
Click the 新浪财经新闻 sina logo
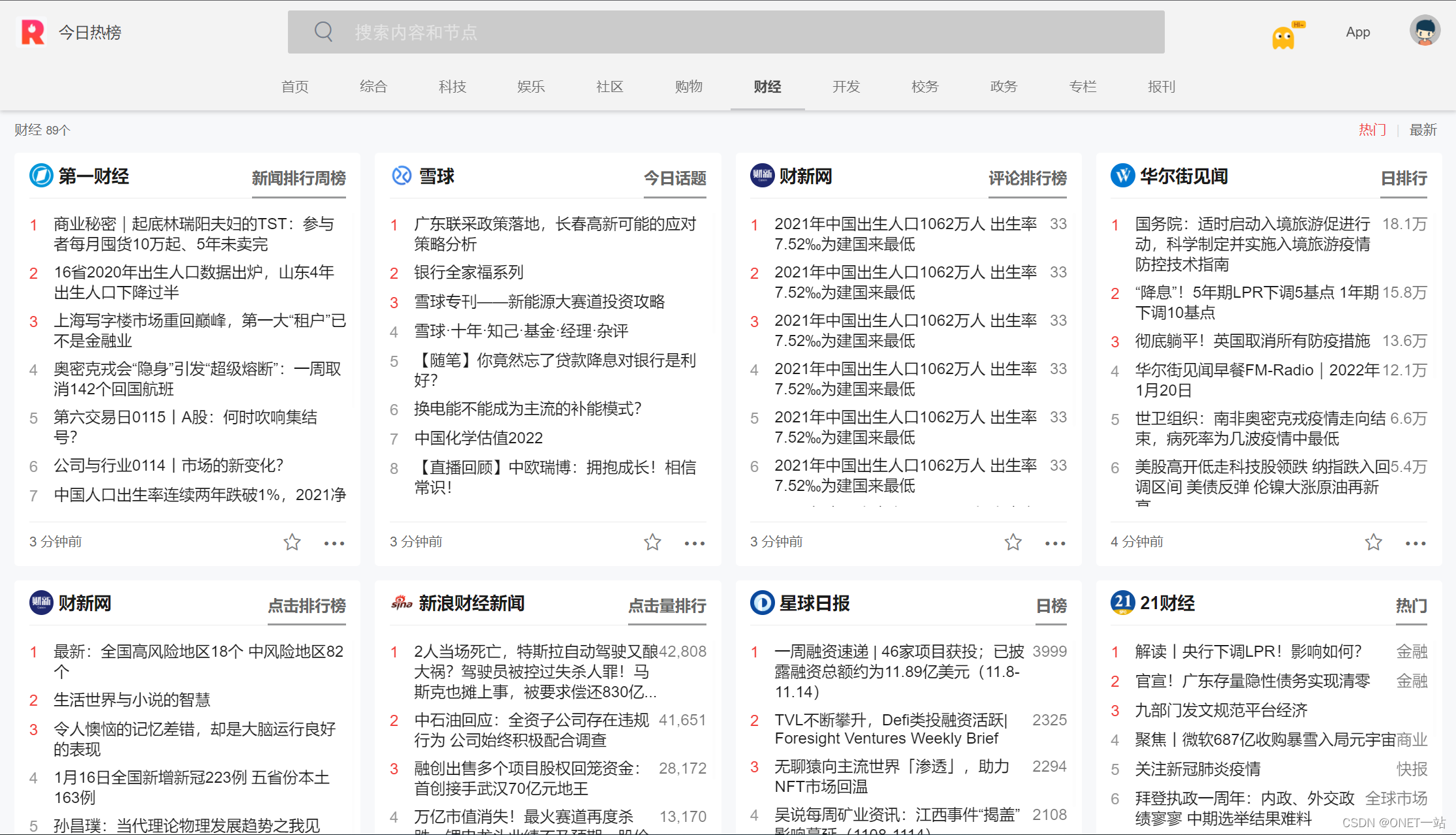click(402, 603)
